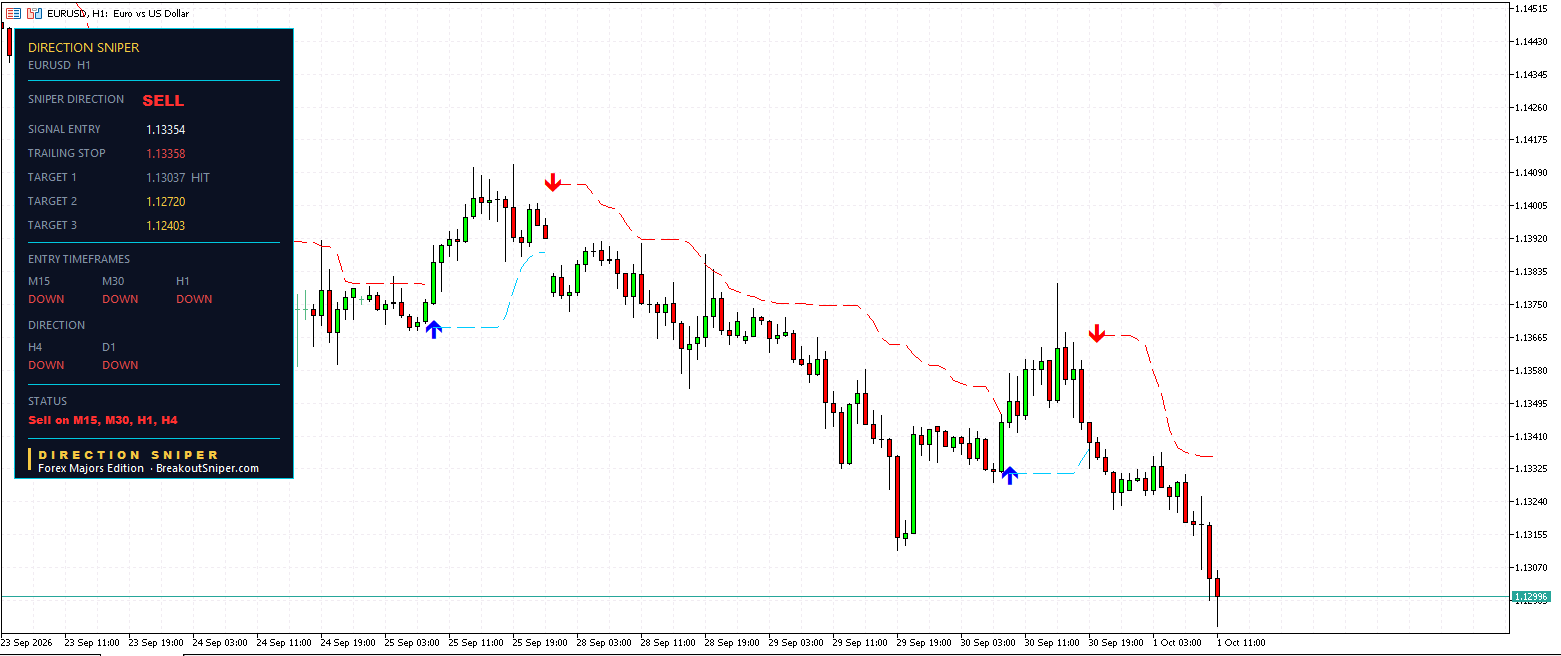
Task: Click the 1.13070 label on the price axis
Action: click(1533, 568)
